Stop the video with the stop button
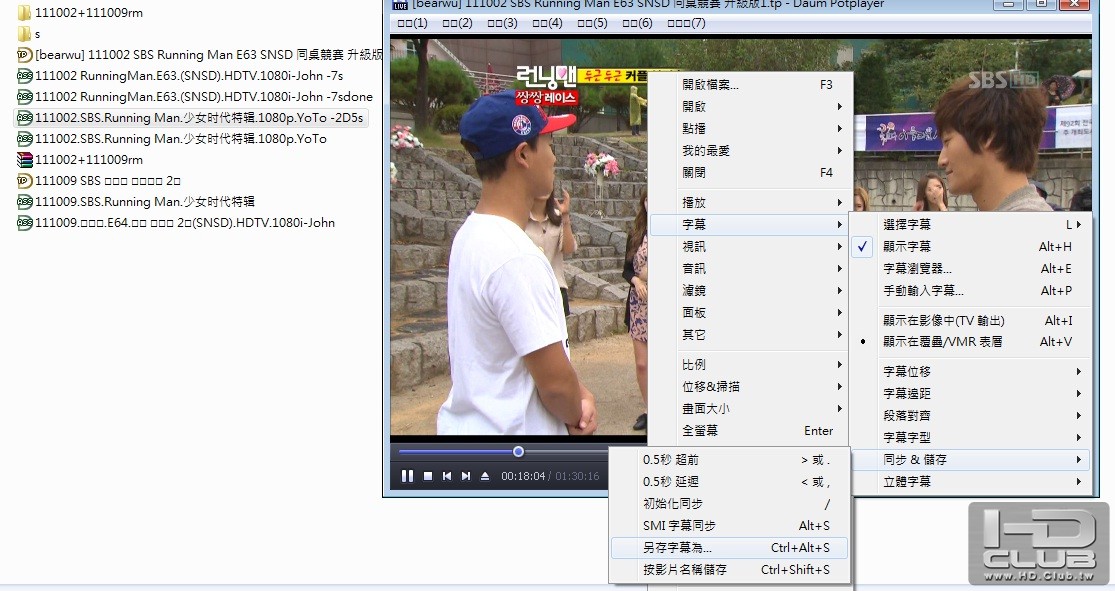This screenshot has width=1115, height=591. [427, 476]
